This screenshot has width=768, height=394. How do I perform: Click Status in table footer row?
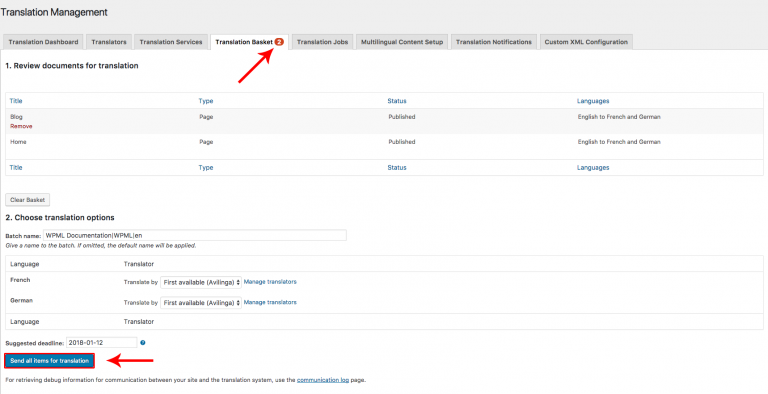pos(397,168)
